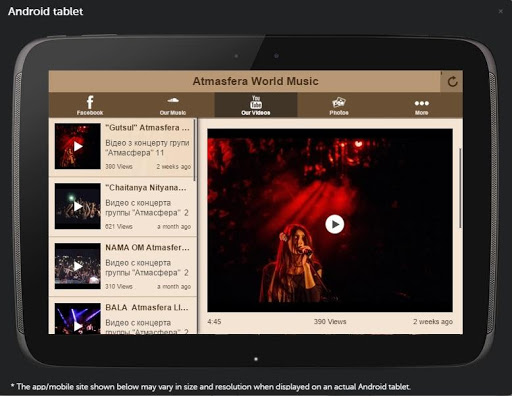Play the NAMA OM Atmasfer thumbnail
The width and height of the screenshot is (512, 396).
tap(78, 266)
